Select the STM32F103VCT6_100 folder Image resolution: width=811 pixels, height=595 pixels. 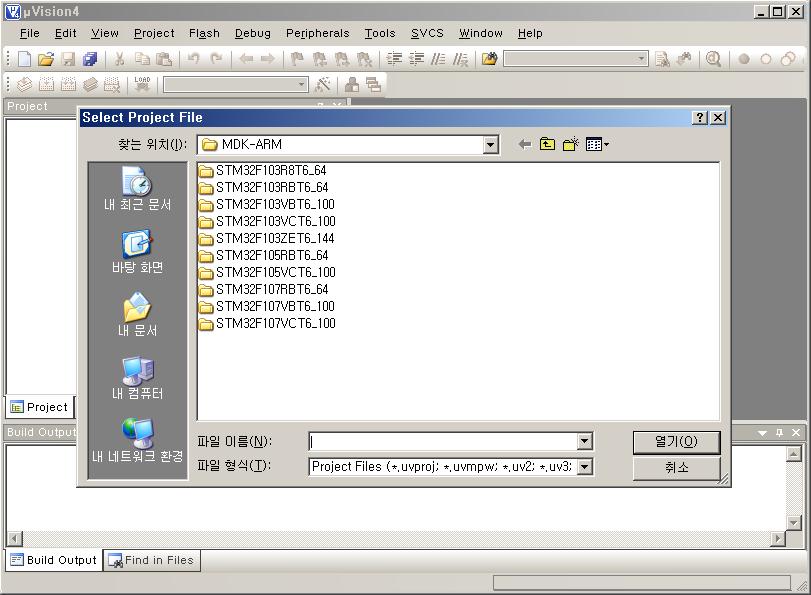(267, 221)
